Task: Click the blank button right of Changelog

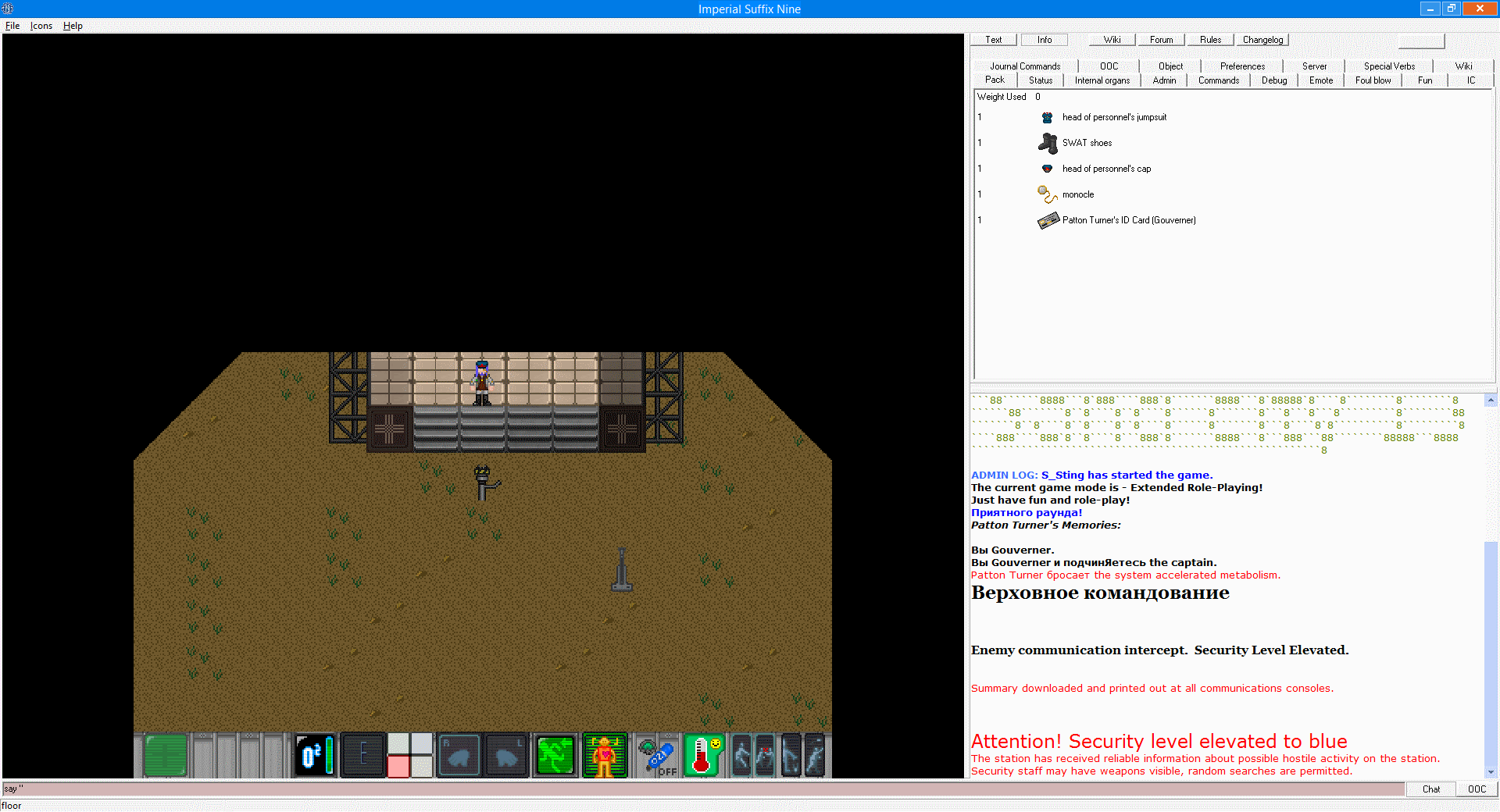Action: click(1420, 41)
